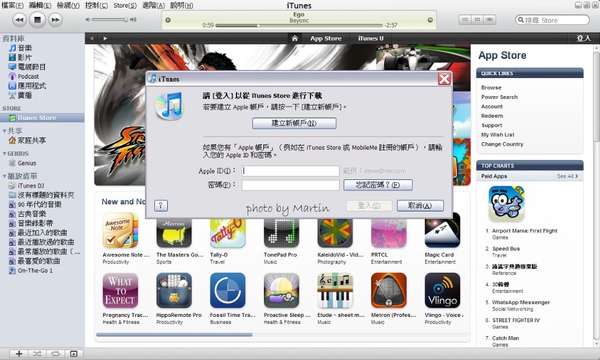Click 取消 to cancel the dialog
The height and width of the screenshot is (360, 600).
click(x=420, y=206)
